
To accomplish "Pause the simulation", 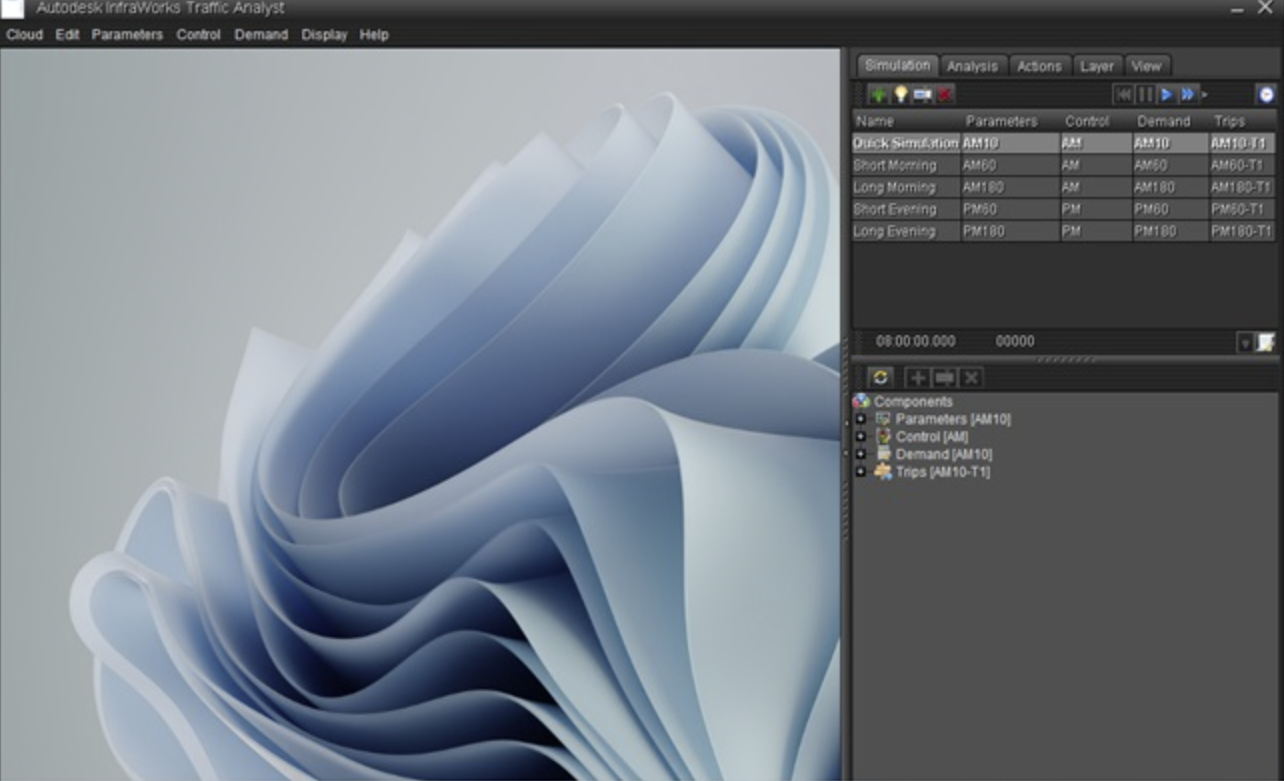I will point(1145,95).
